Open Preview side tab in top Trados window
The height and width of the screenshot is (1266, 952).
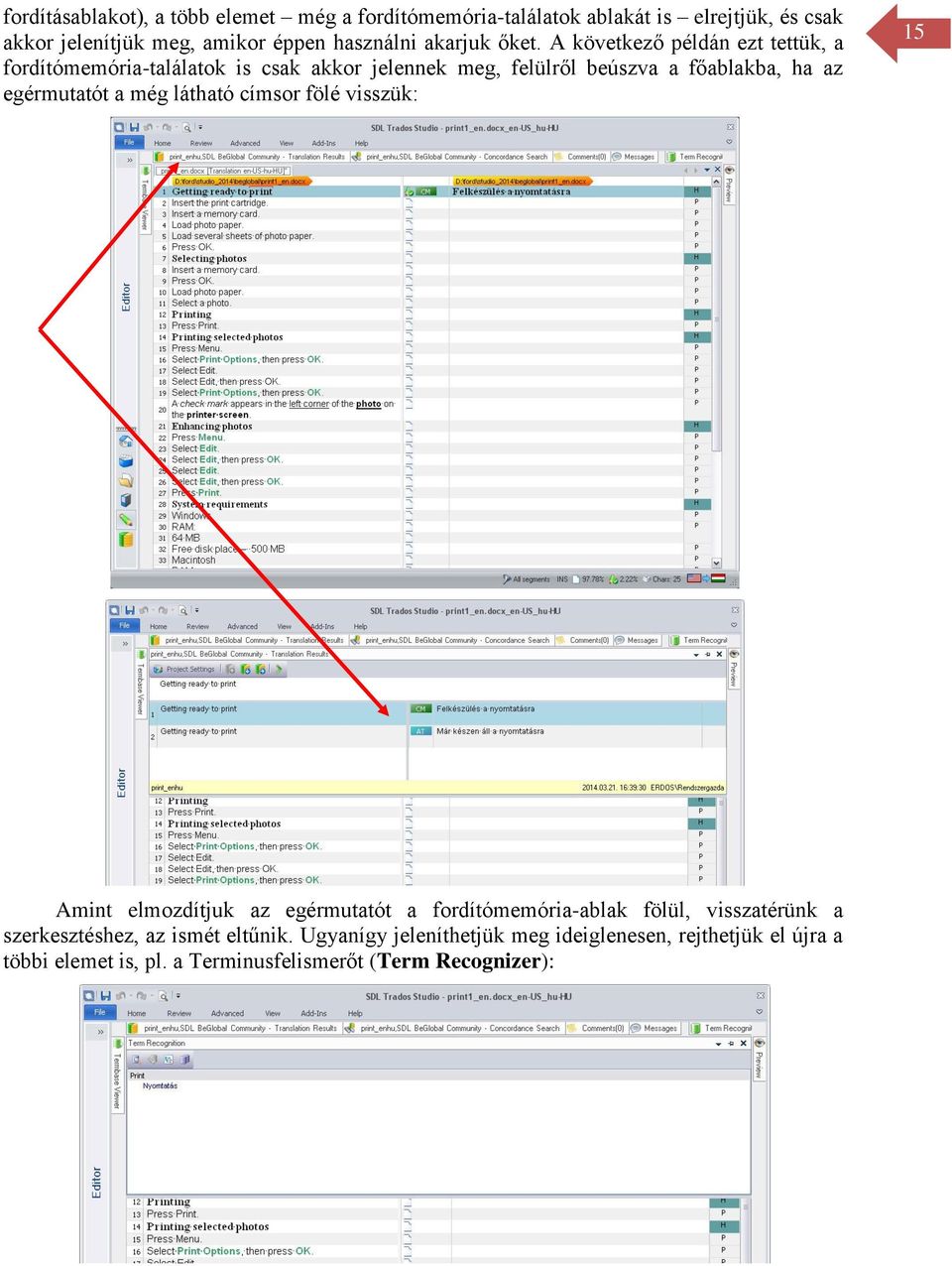(729, 186)
